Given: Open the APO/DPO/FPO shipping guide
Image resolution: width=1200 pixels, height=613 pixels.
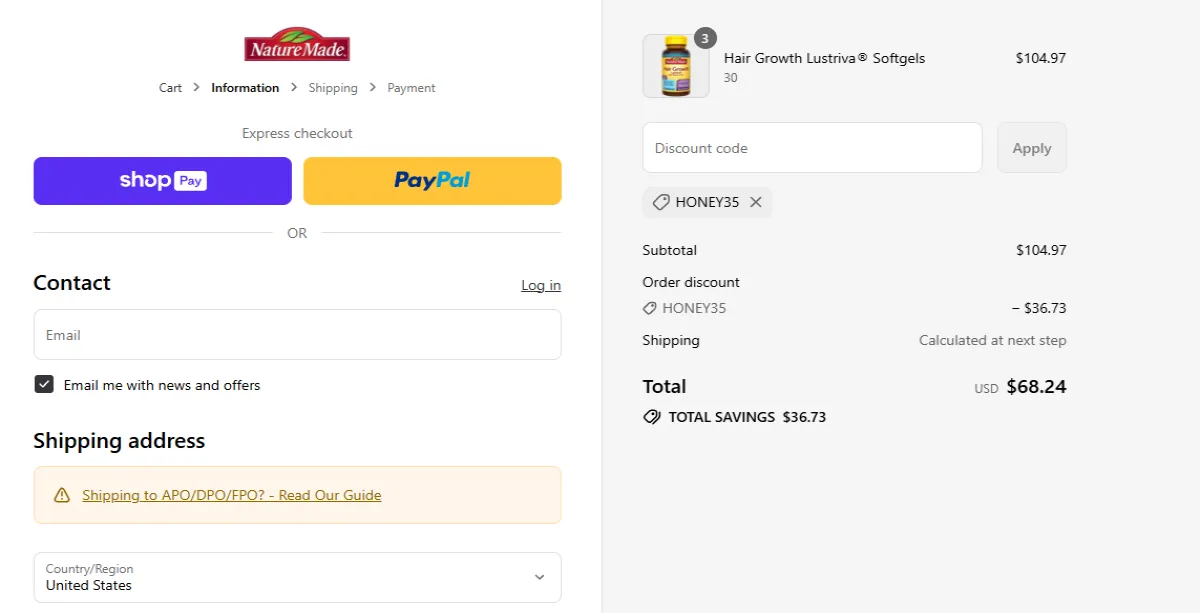Looking at the screenshot, I should tap(231, 494).
